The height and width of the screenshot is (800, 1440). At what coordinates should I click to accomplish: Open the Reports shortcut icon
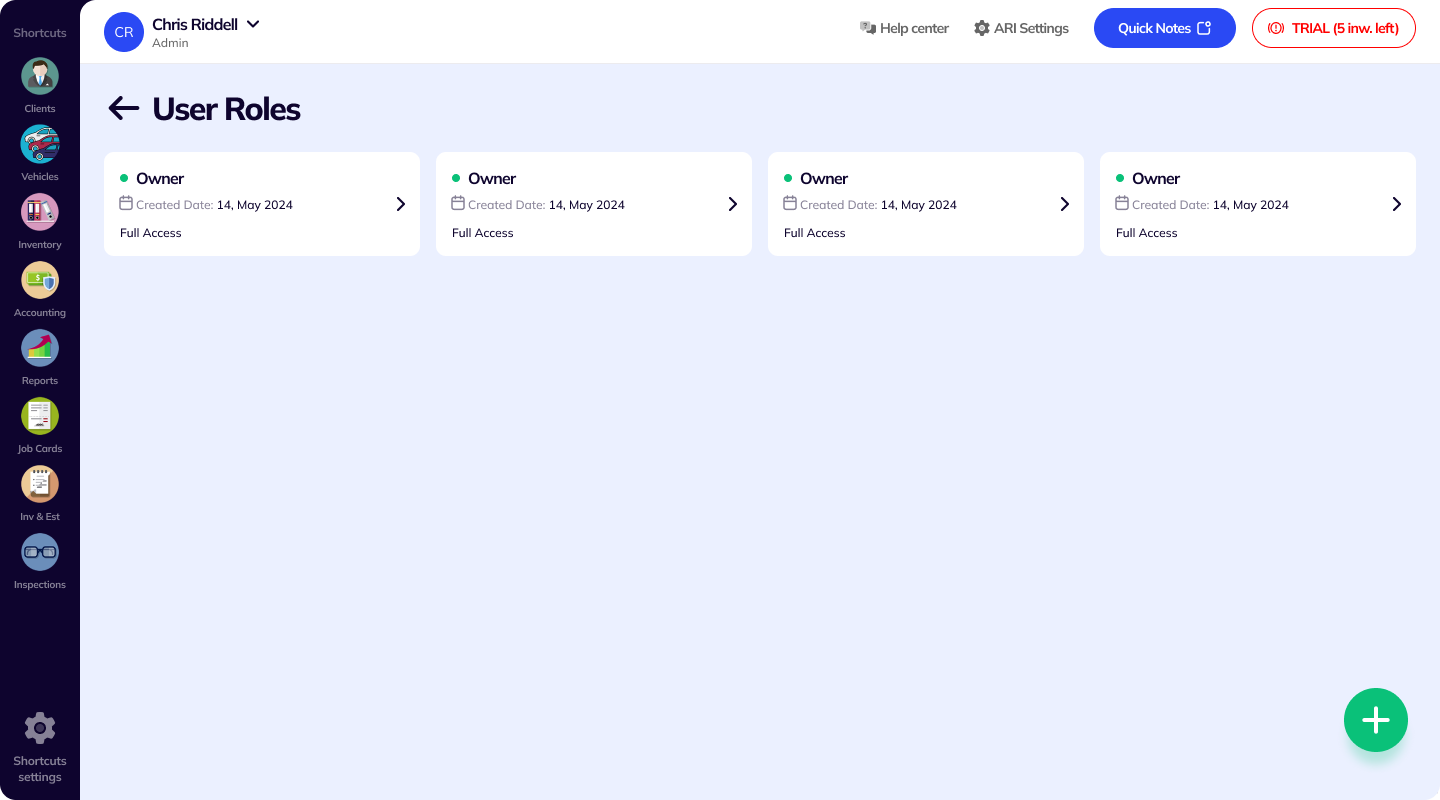coord(40,349)
